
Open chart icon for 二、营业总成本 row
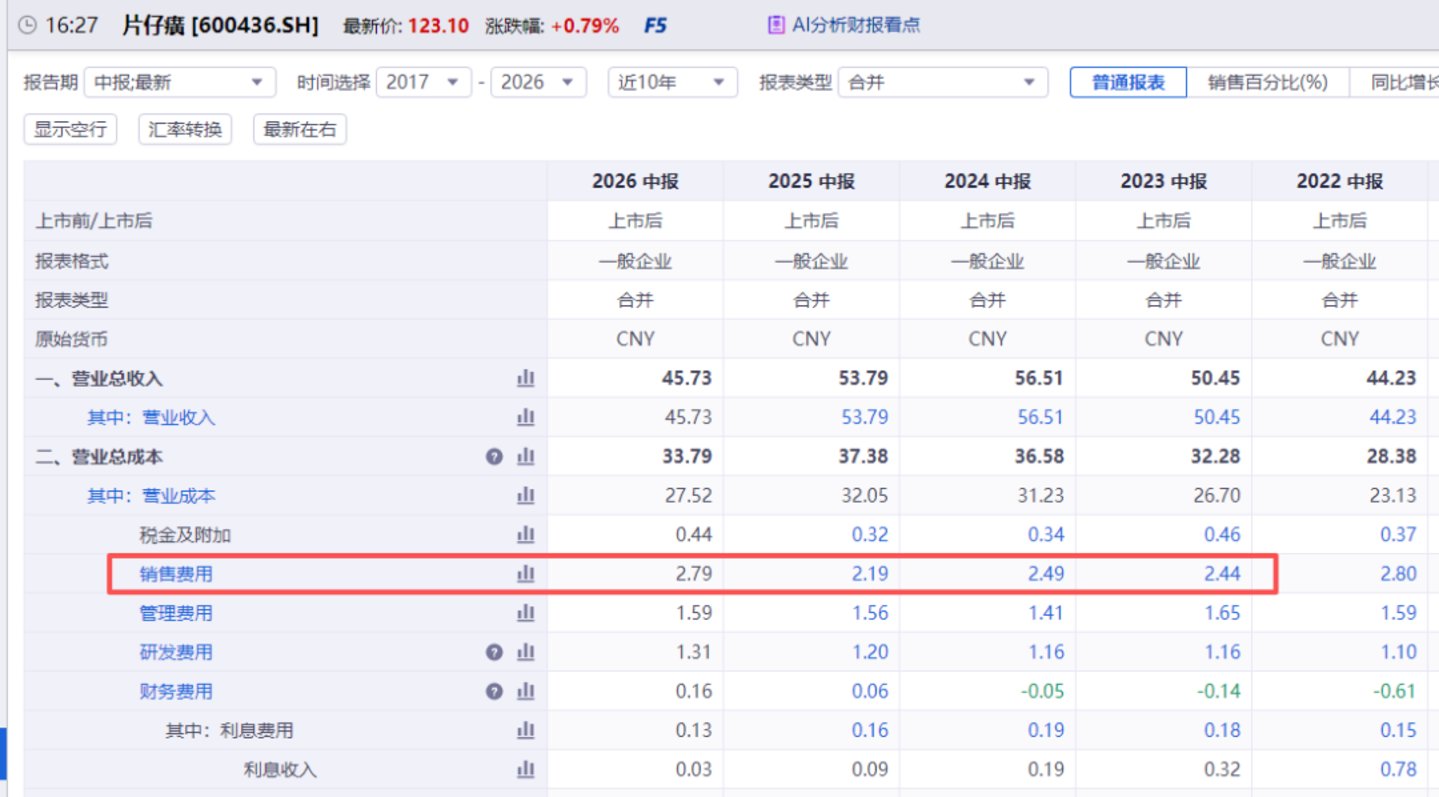[526, 457]
